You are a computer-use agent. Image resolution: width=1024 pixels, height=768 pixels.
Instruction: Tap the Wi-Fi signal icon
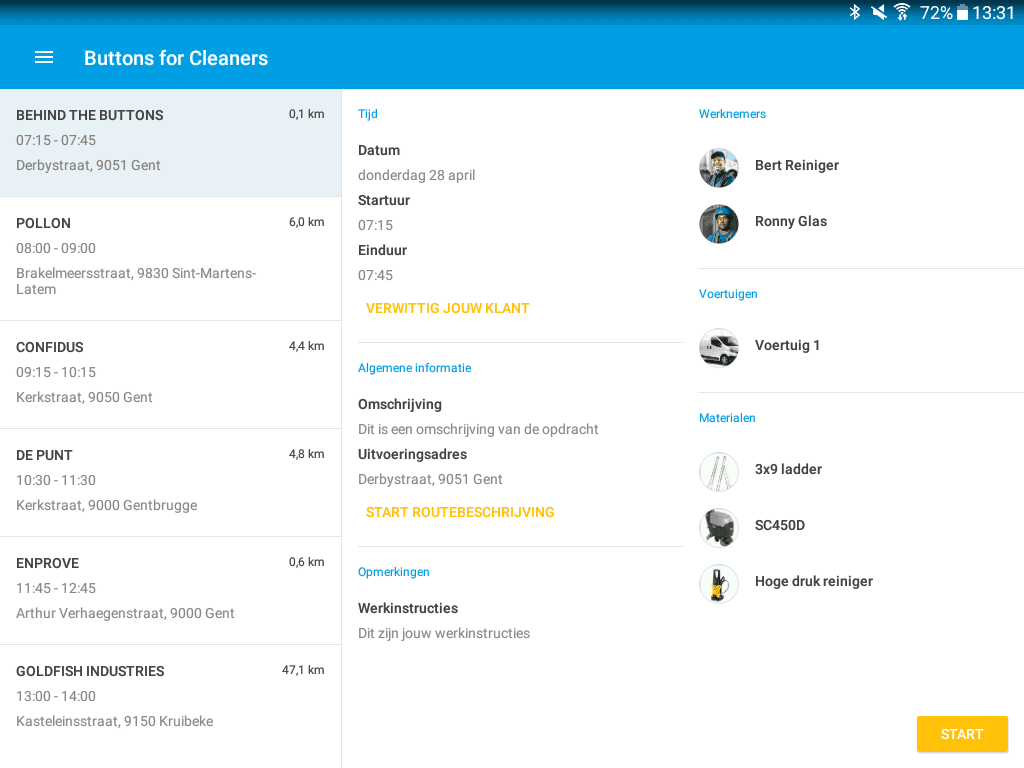902,12
